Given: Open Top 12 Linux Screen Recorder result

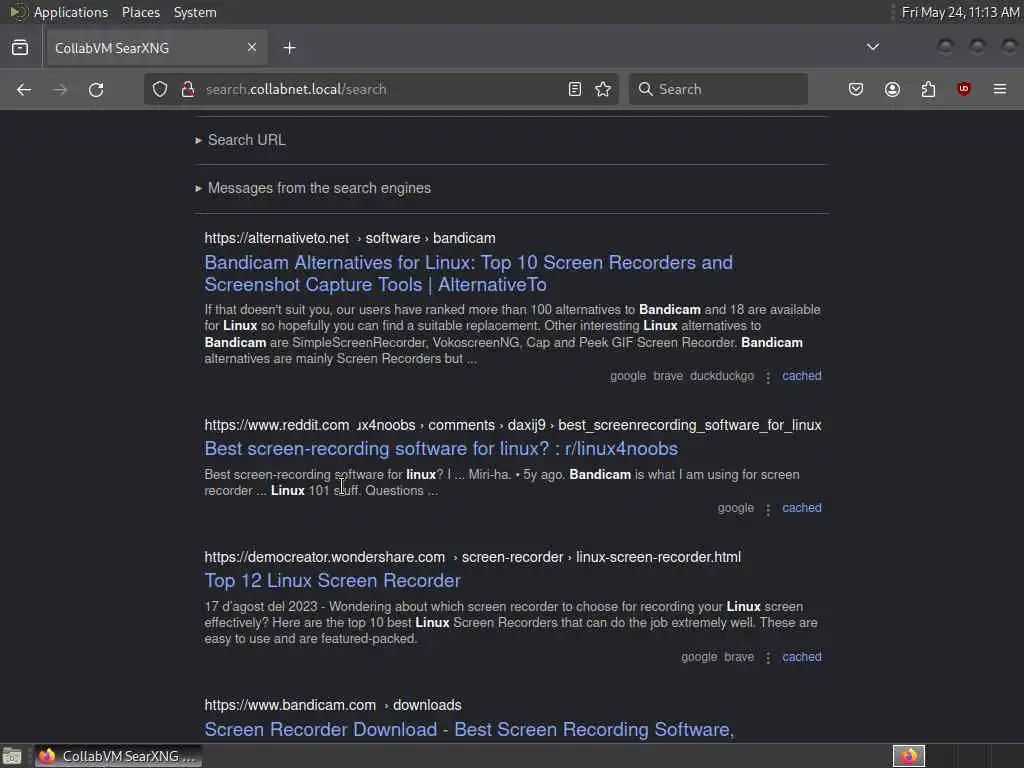Looking at the screenshot, I should (332, 581).
